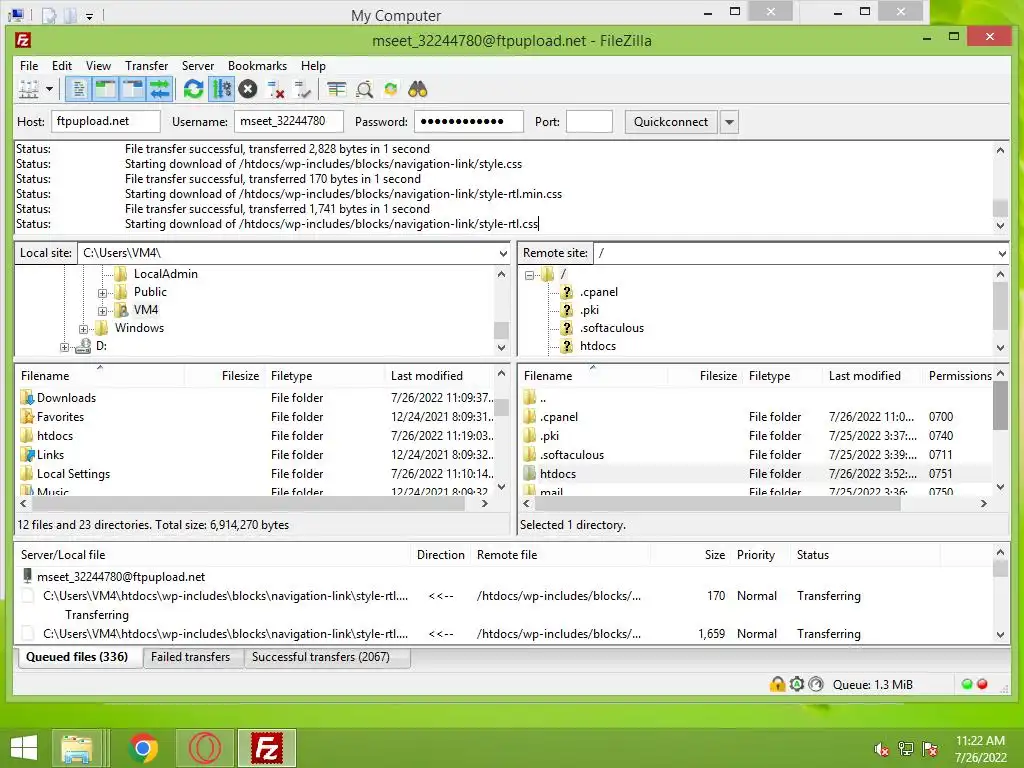Open Local site path dropdown
Viewport: 1024px width, 768px height.
[503, 253]
